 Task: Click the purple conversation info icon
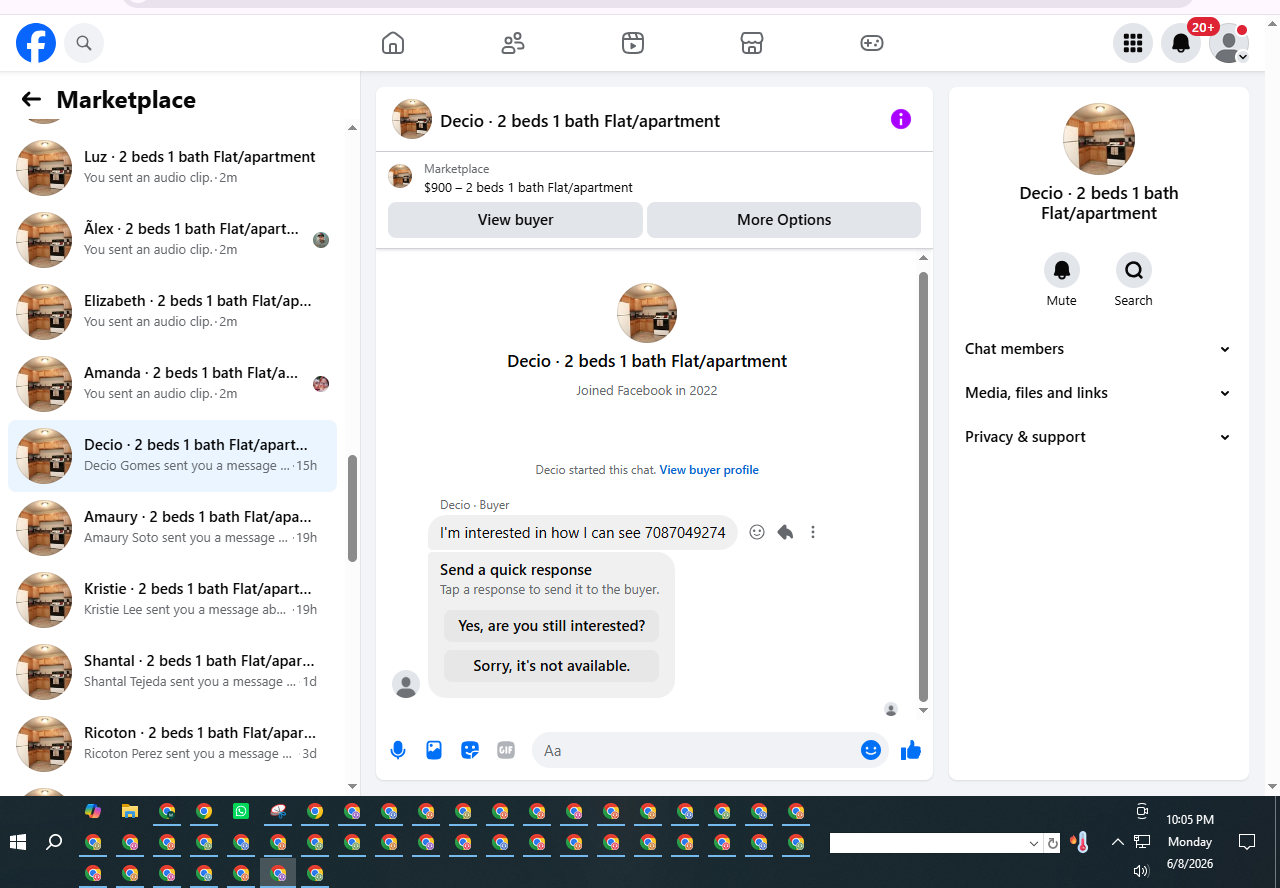click(x=901, y=120)
